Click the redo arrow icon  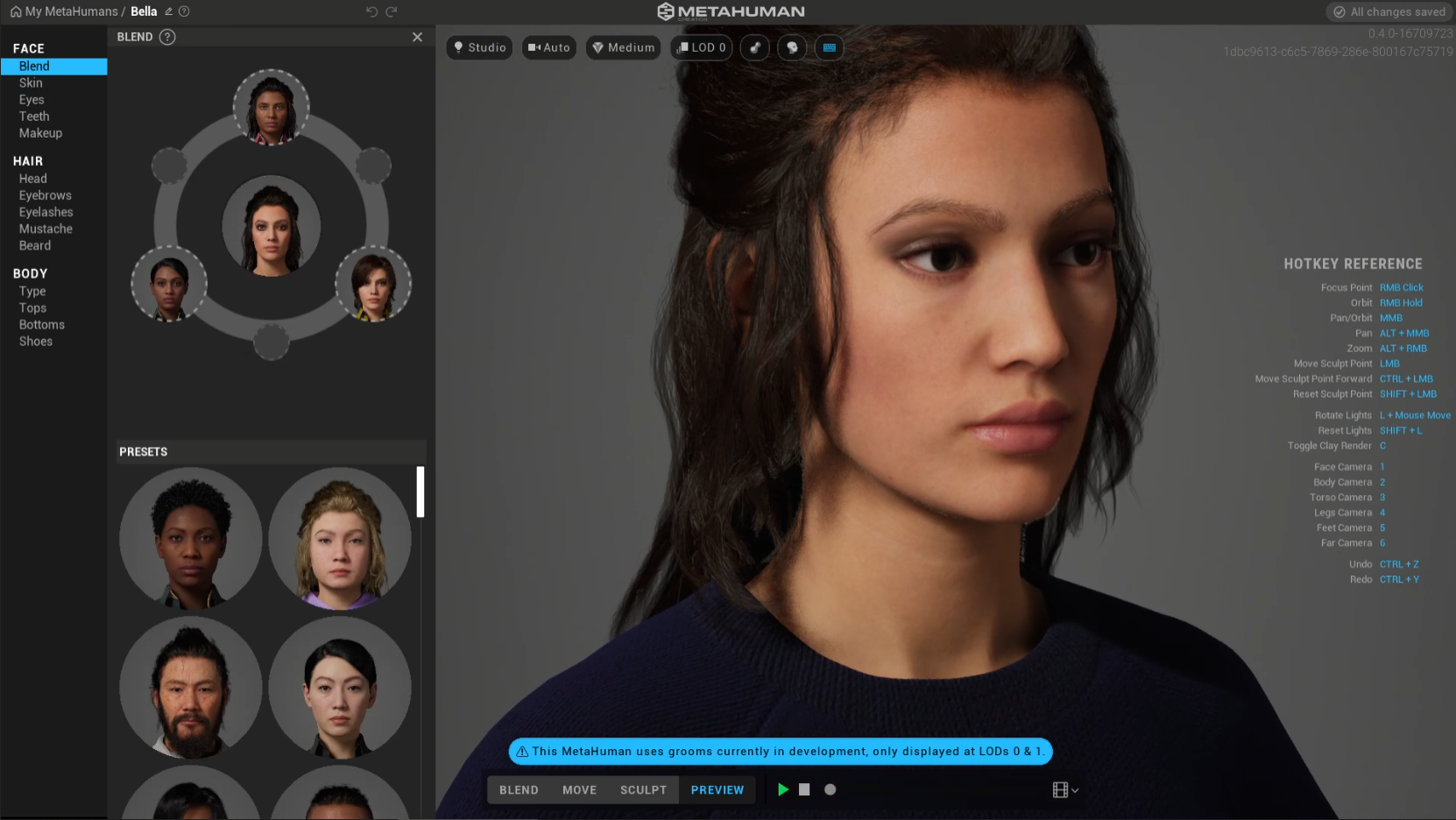click(392, 11)
